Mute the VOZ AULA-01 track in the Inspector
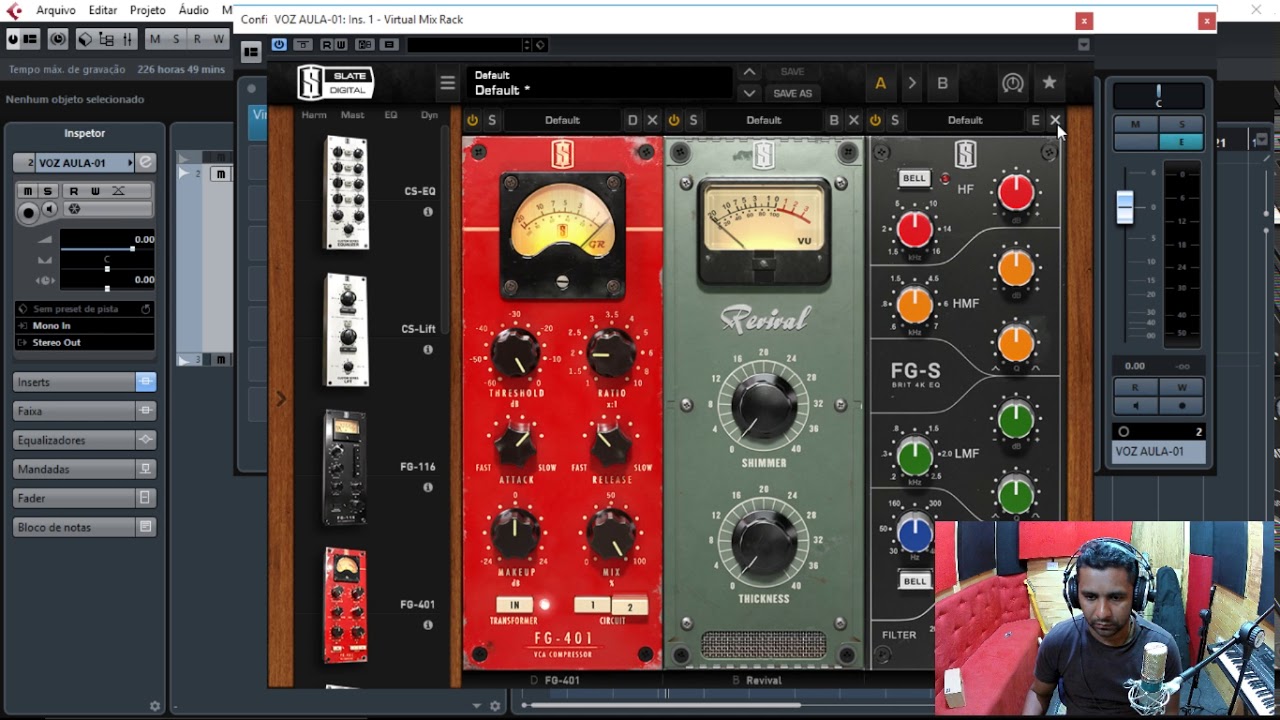Viewport: 1280px width, 720px height. [28, 191]
